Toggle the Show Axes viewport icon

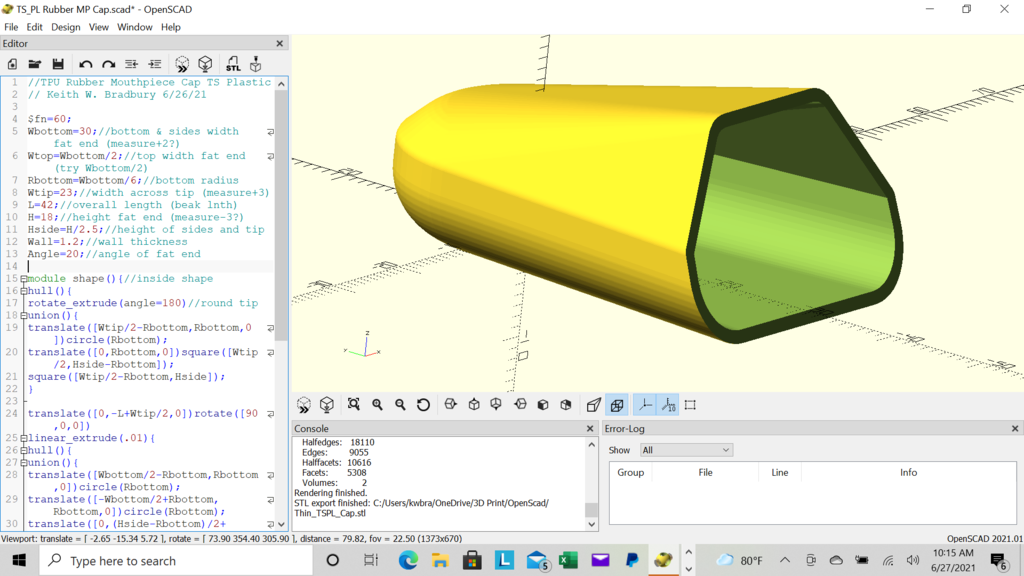(643, 405)
